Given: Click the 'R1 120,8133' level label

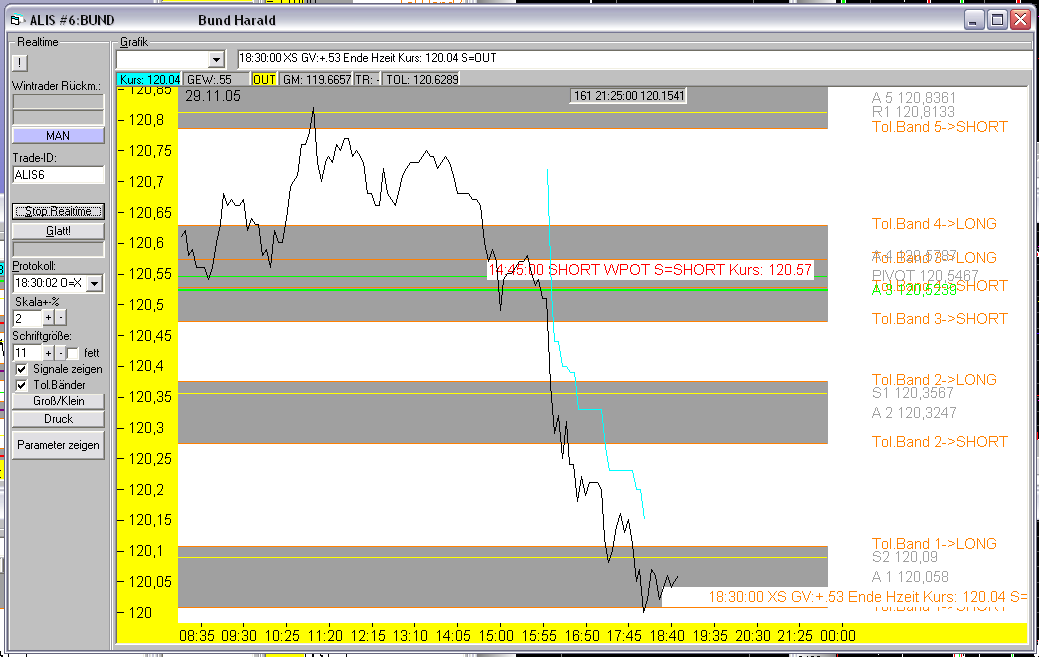Looking at the screenshot, I should pyautogui.click(x=913, y=112).
